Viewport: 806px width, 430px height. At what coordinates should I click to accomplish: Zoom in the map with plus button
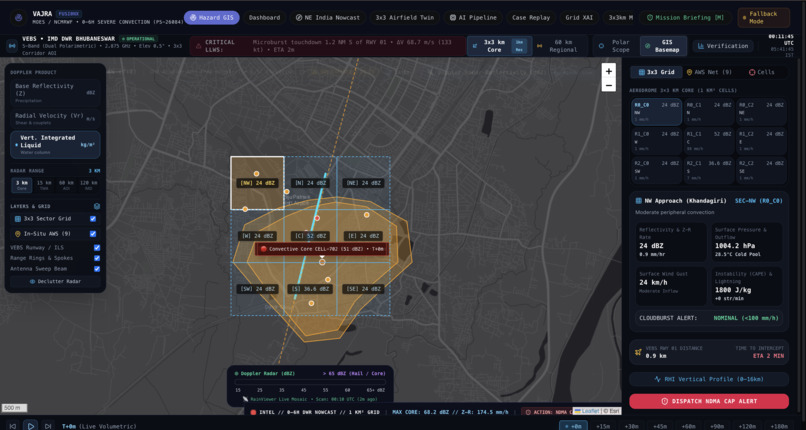(x=609, y=71)
